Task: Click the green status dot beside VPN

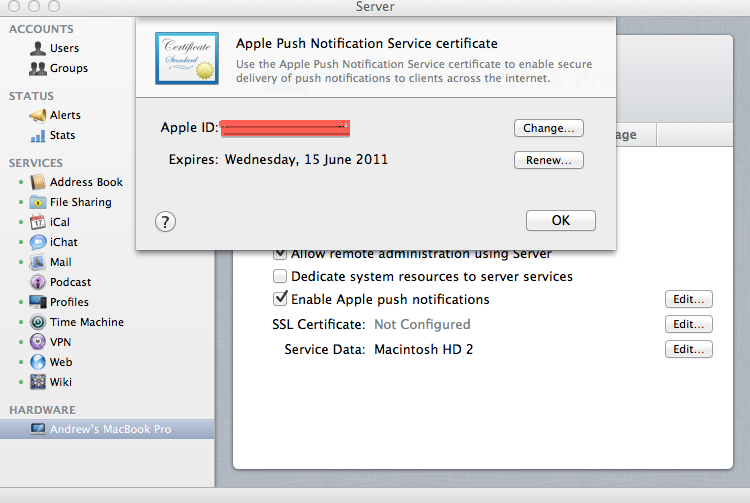Action: pos(21,342)
